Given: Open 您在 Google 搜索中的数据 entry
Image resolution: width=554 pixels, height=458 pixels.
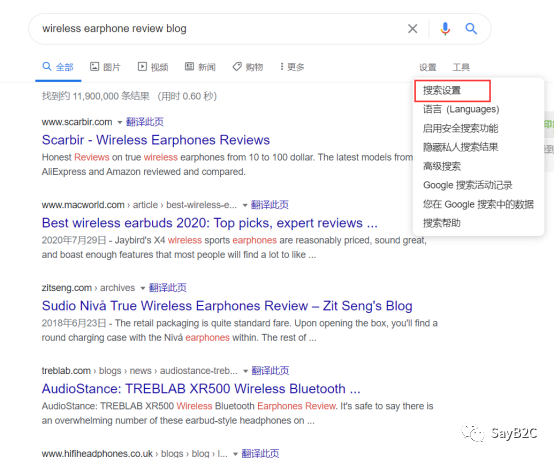Looking at the screenshot, I should pyautogui.click(x=478, y=204).
